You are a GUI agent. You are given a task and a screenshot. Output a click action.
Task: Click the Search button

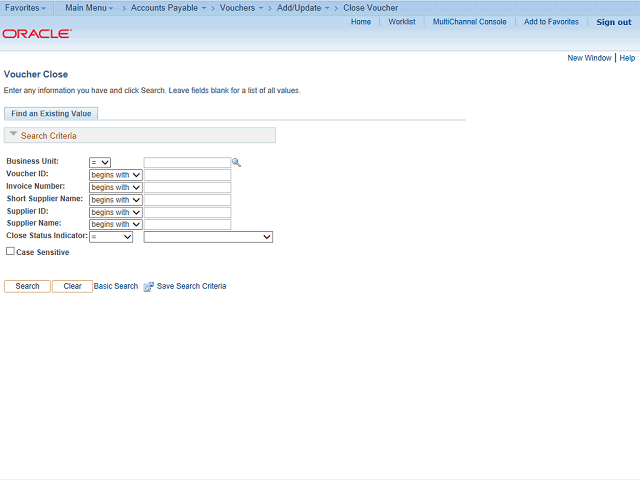27,286
